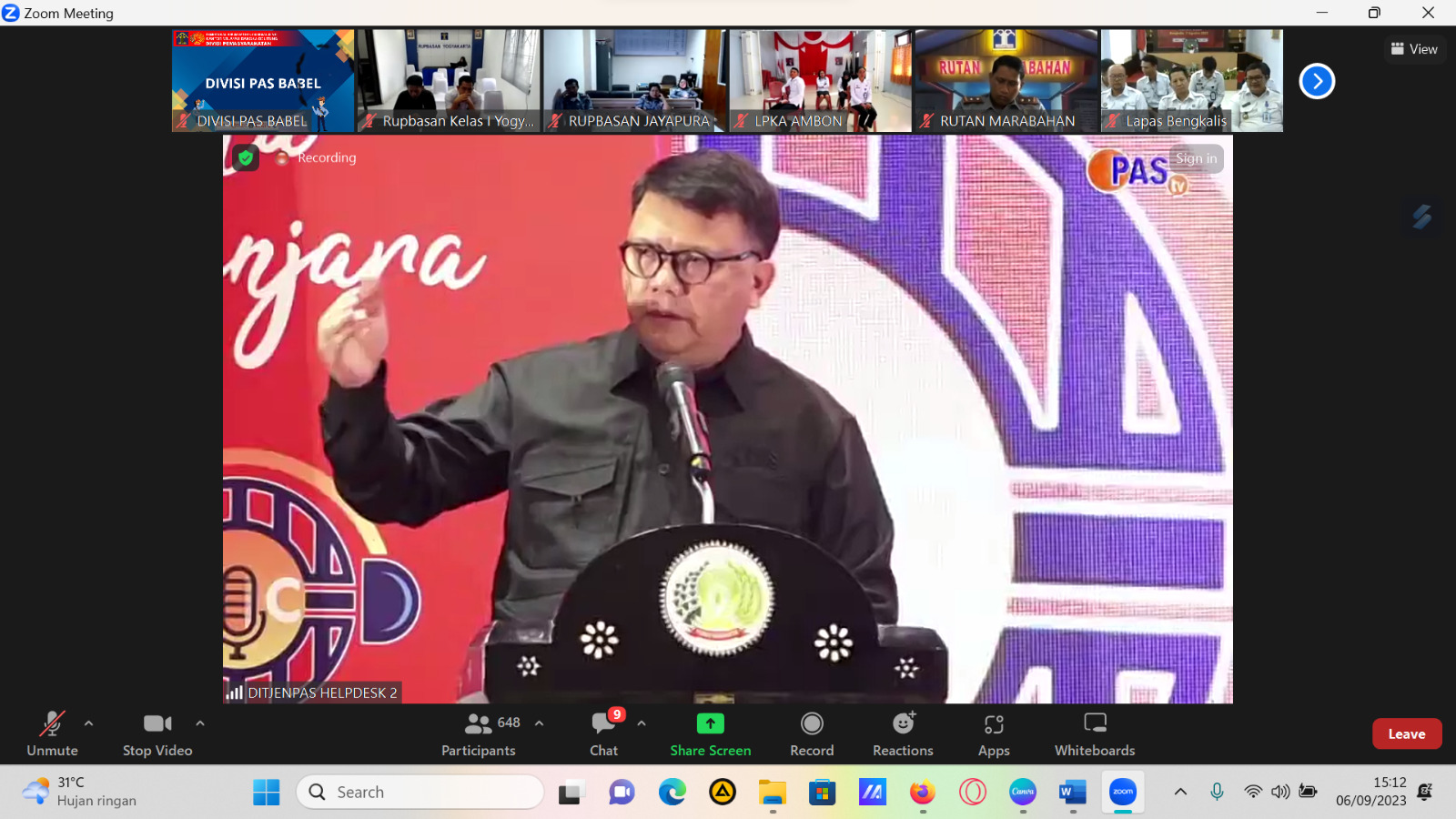
Task: Stop Video camera toggle
Action: tap(157, 733)
